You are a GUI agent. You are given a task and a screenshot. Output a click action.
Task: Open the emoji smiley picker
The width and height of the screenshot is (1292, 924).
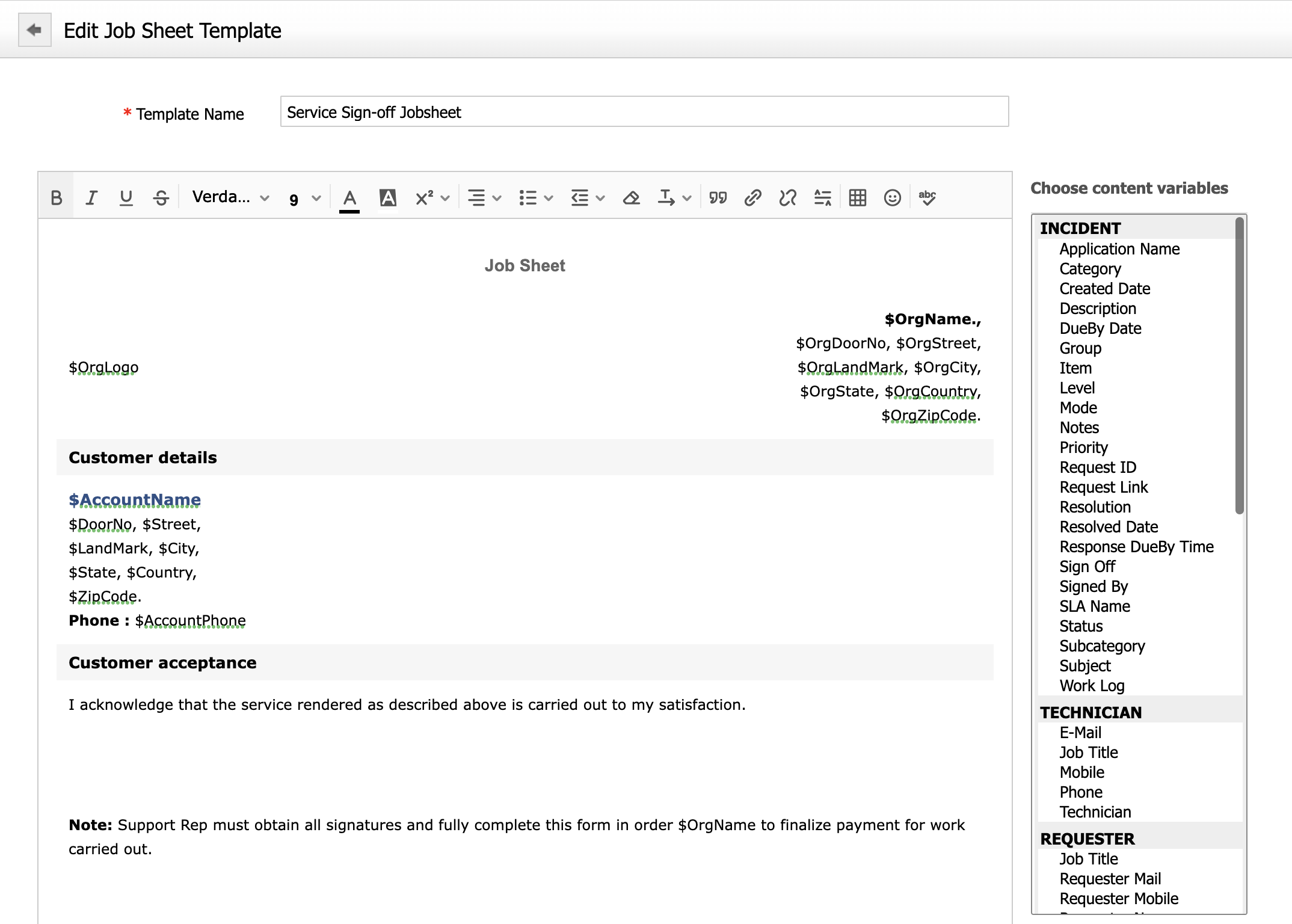pyautogui.click(x=893, y=198)
